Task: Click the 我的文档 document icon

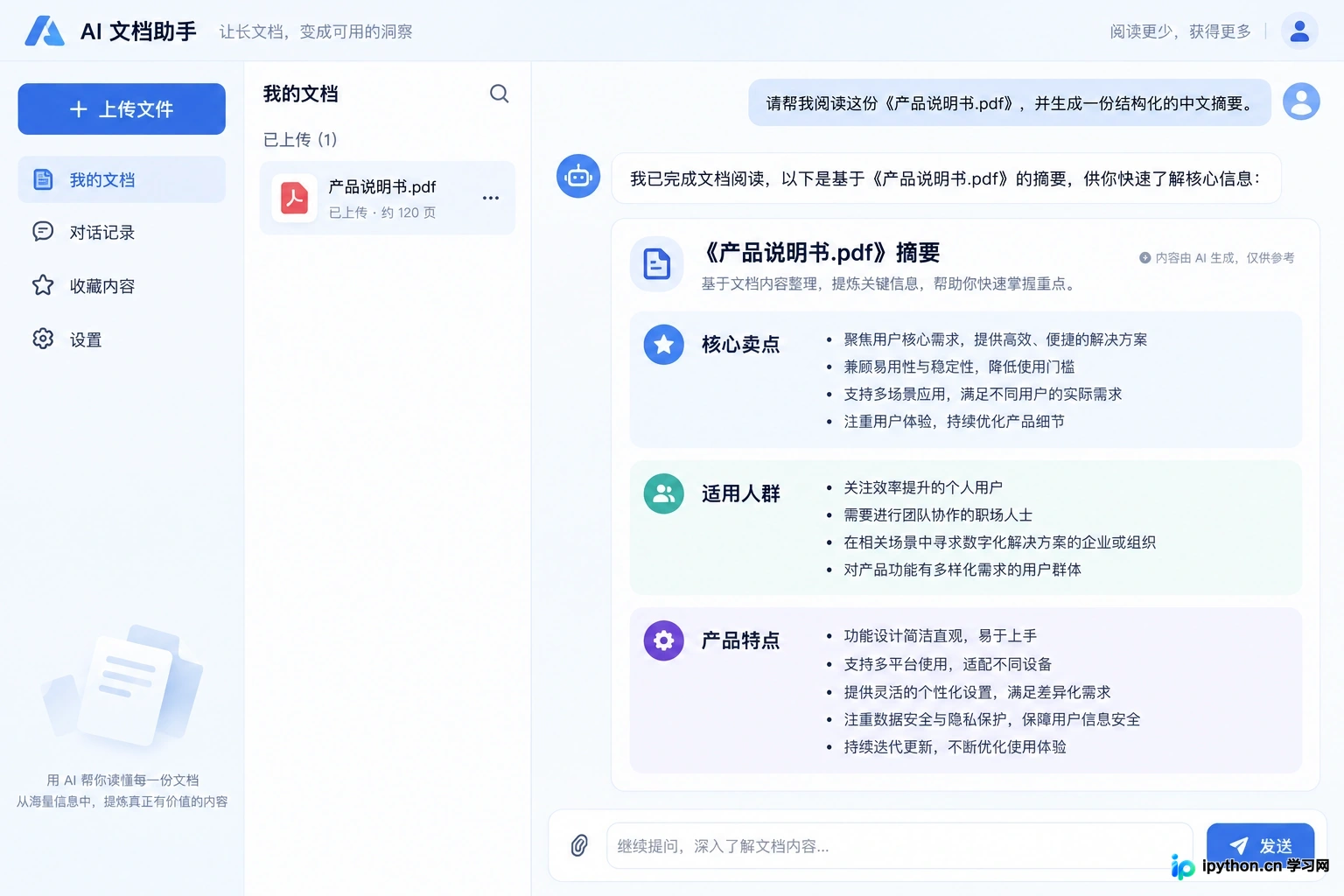Action: (x=43, y=179)
